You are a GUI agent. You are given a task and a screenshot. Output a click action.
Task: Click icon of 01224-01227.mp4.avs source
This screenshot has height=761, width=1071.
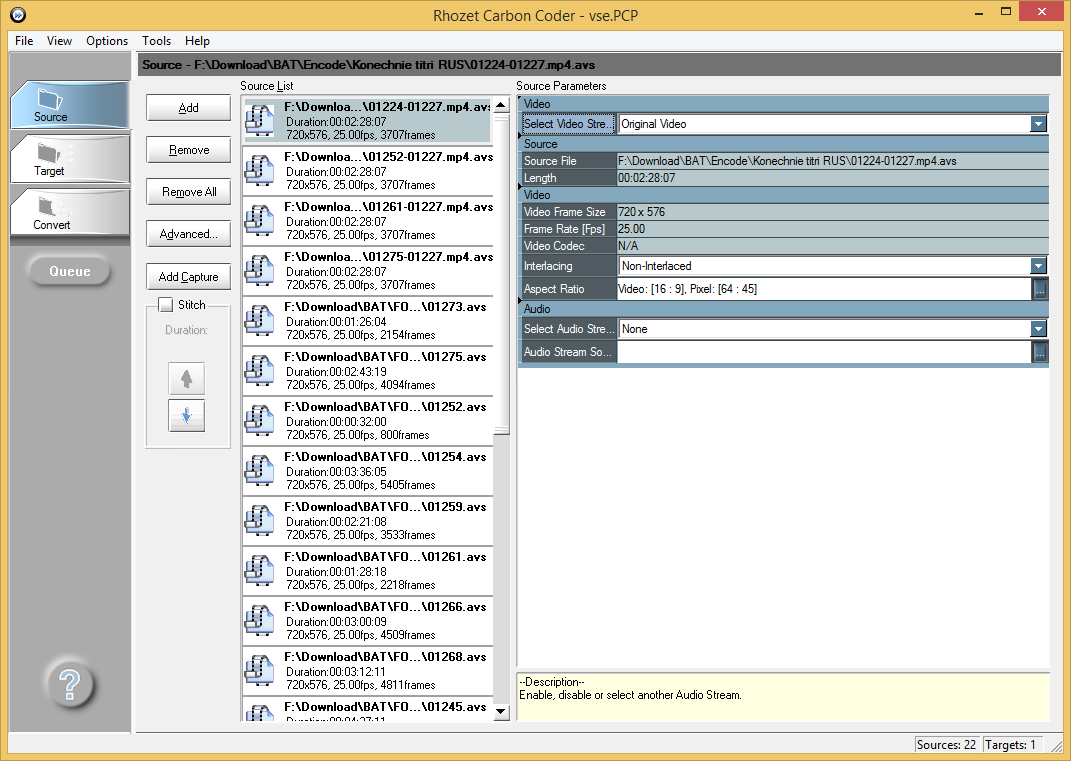coord(260,121)
